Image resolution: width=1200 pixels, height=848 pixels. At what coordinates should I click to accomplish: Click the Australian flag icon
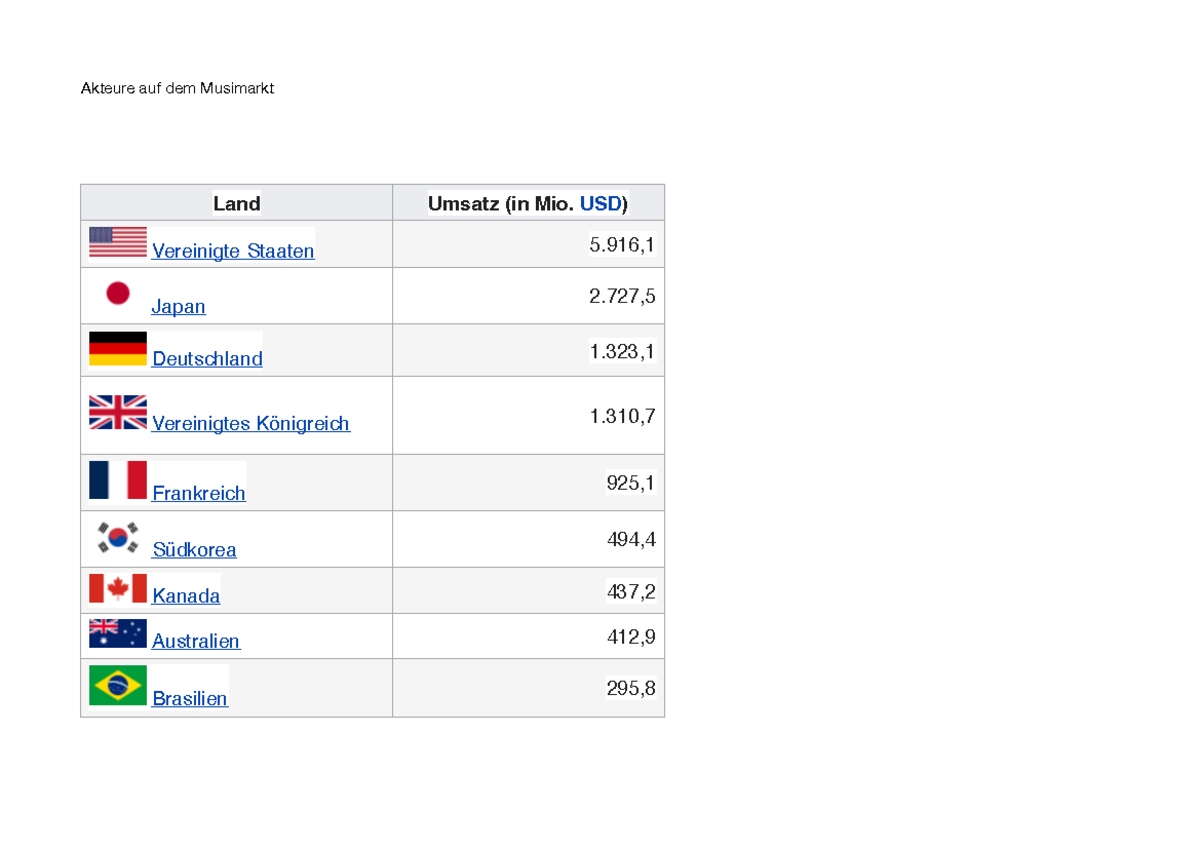pyautogui.click(x=118, y=633)
